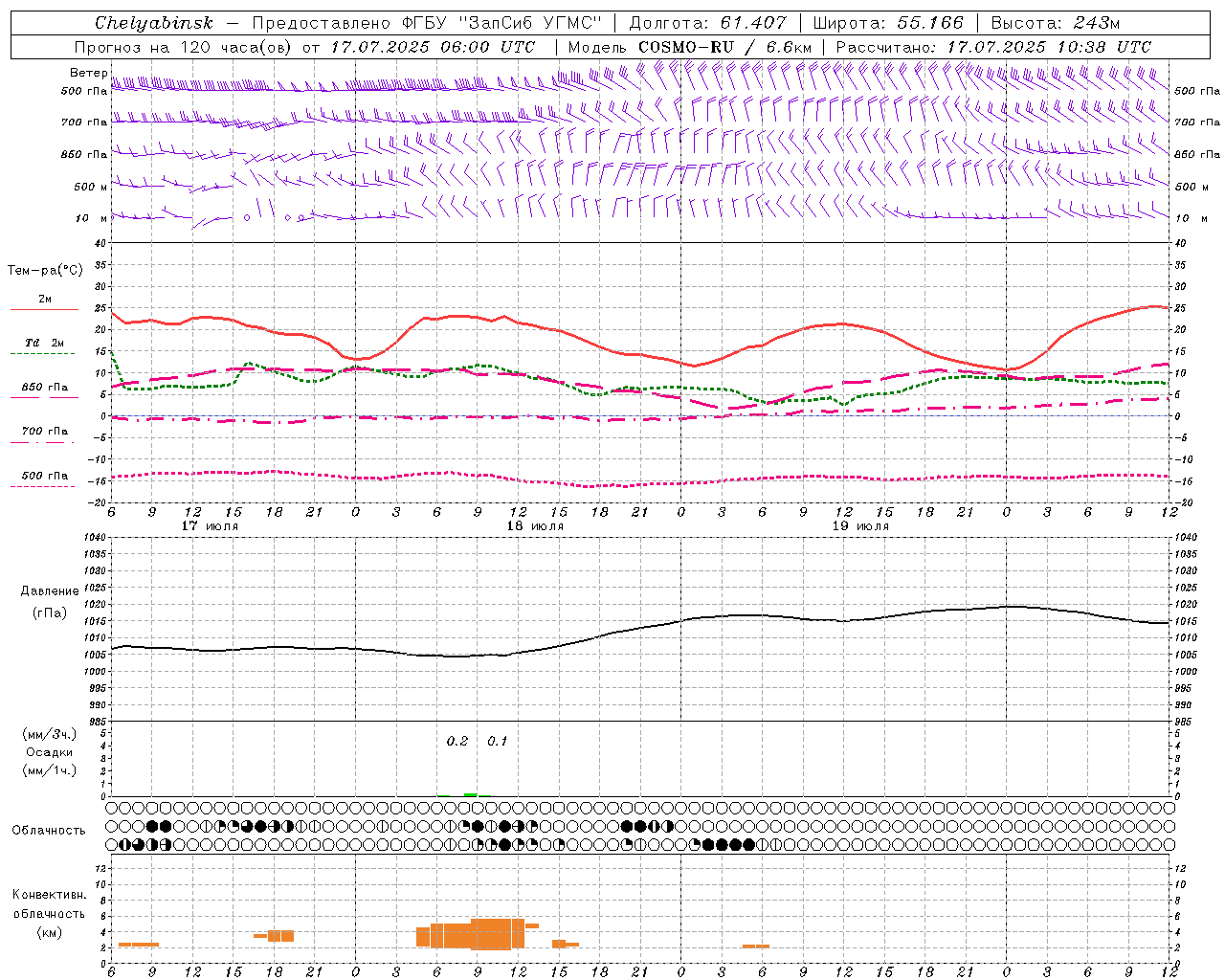Click the Chelyabinsk station title
Viewport: 1225px width, 980px height.
[x=154, y=23]
